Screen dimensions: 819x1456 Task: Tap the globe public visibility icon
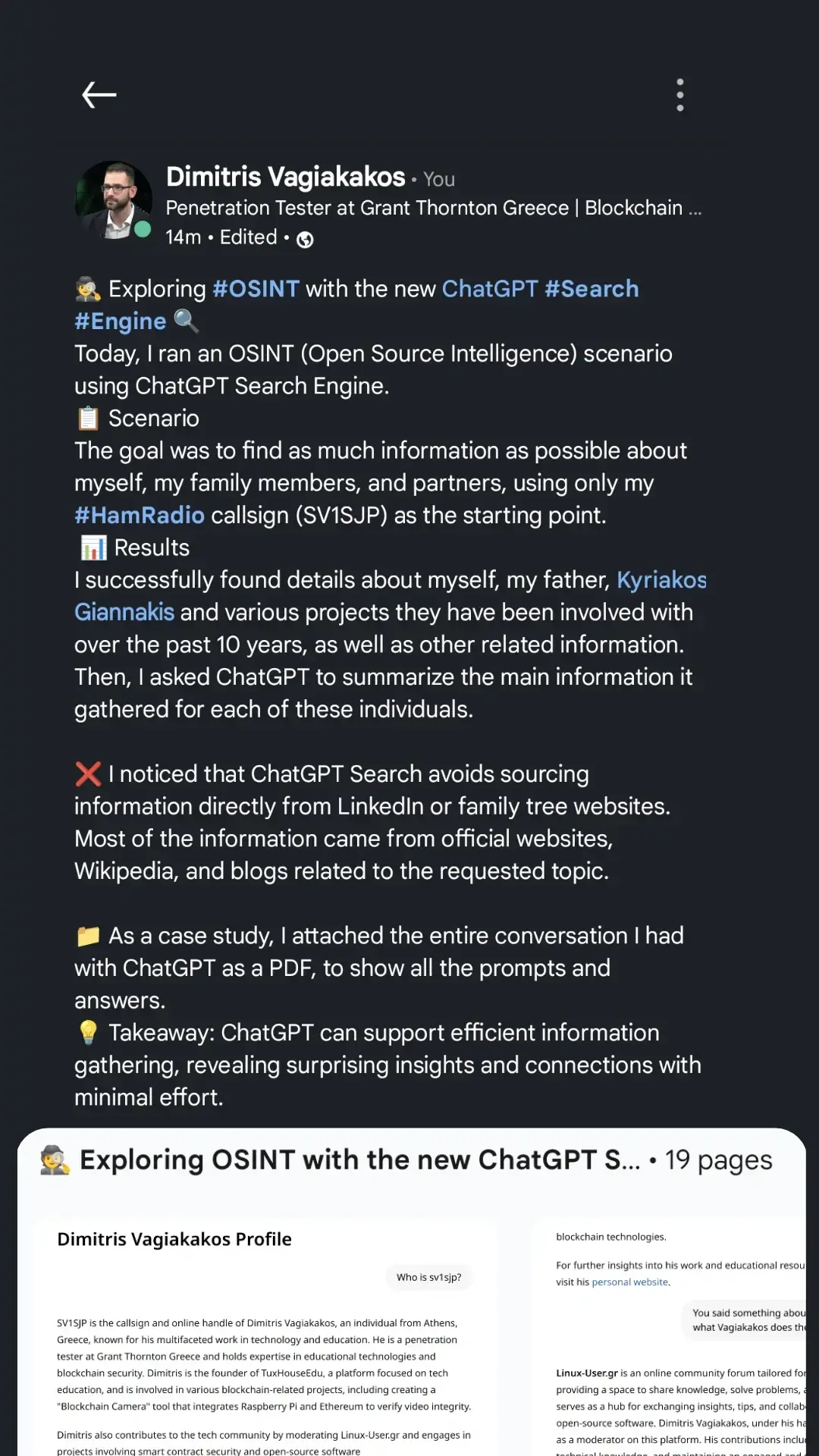tap(305, 240)
